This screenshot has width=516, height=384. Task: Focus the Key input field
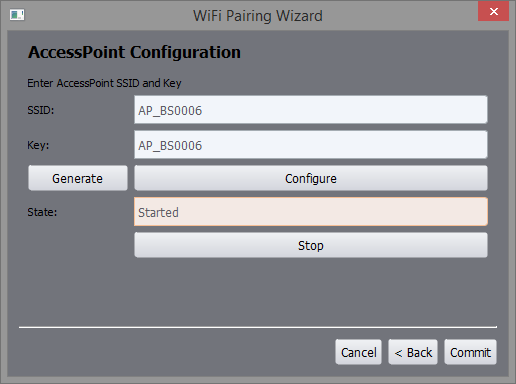[x=311, y=145]
